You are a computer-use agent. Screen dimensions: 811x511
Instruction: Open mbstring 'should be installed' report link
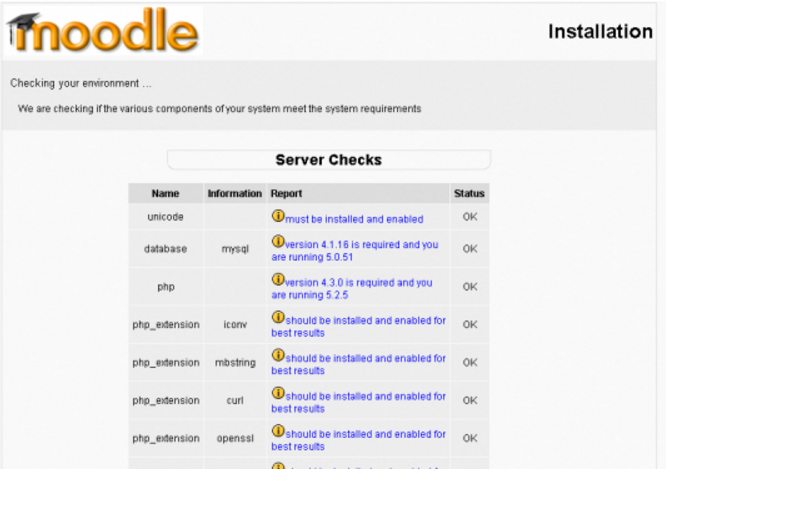[x=358, y=365]
